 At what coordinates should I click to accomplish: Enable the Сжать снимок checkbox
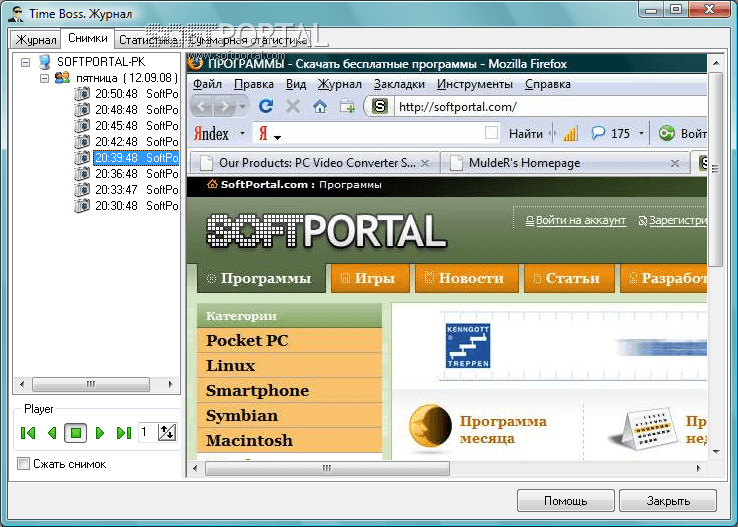tap(23, 463)
